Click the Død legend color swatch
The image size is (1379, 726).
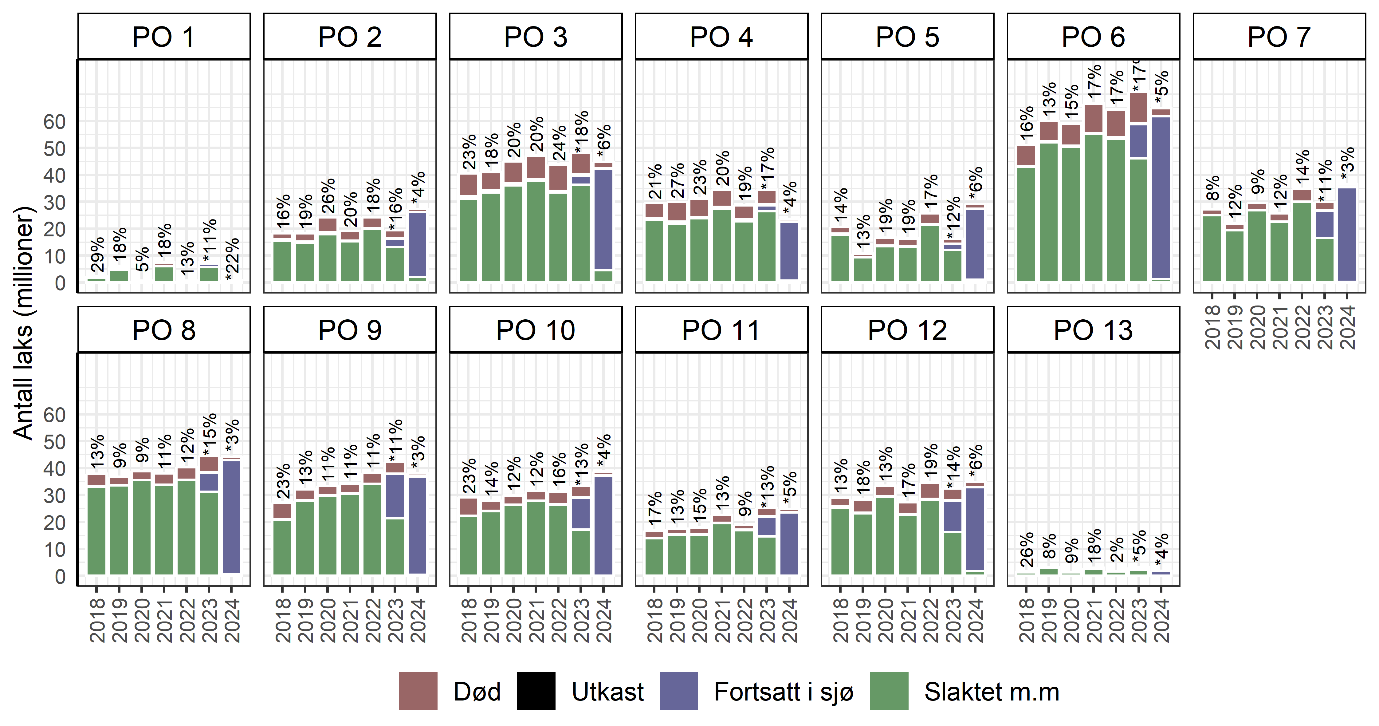tap(418, 691)
